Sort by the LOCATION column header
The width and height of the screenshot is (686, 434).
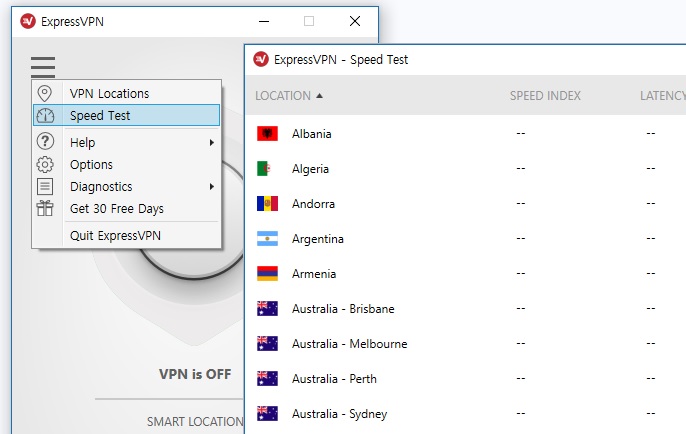(x=283, y=95)
